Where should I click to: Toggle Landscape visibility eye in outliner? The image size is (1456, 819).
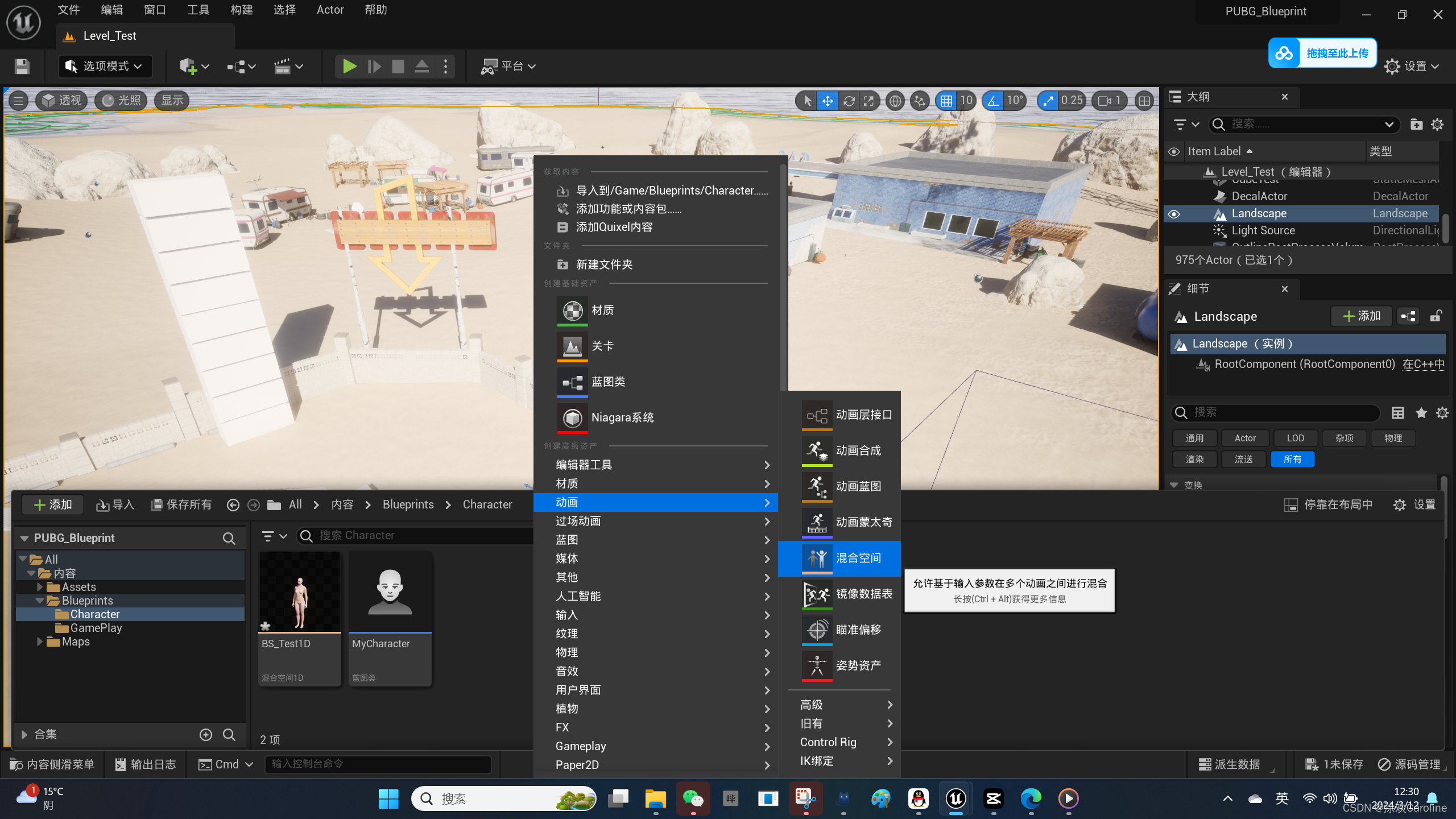pos(1173,214)
